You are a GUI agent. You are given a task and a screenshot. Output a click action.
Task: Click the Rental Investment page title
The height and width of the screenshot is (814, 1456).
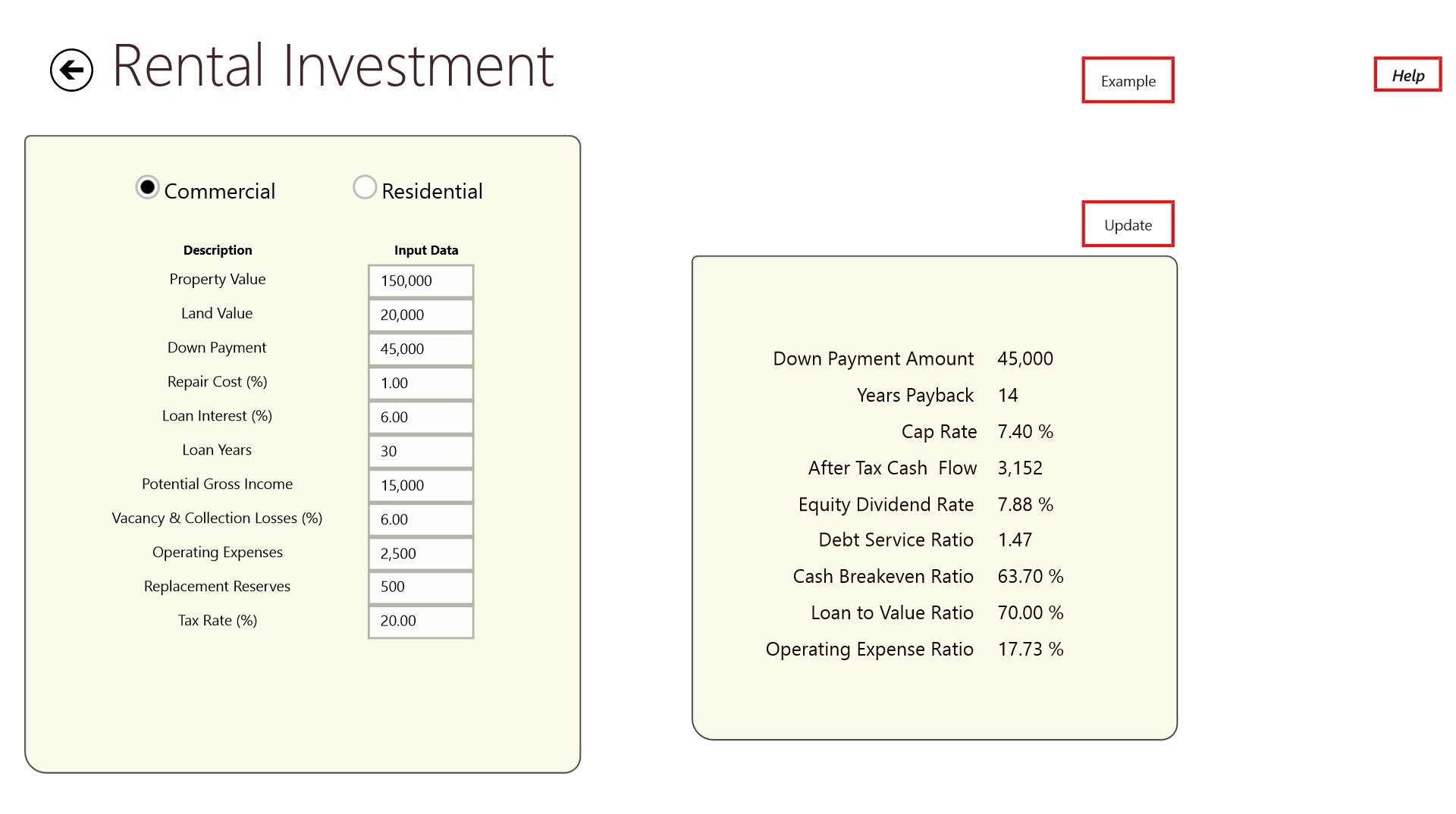[x=333, y=67]
